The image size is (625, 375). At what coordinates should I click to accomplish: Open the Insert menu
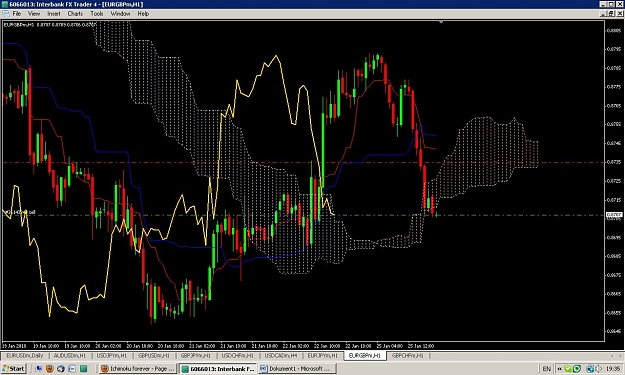pyautogui.click(x=54, y=14)
